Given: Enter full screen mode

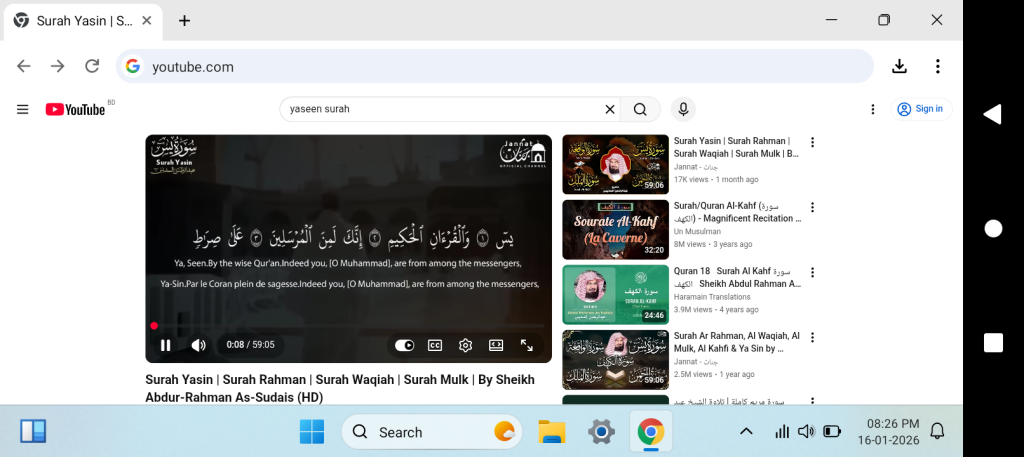Looking at the screenshot, I should 527,345.
